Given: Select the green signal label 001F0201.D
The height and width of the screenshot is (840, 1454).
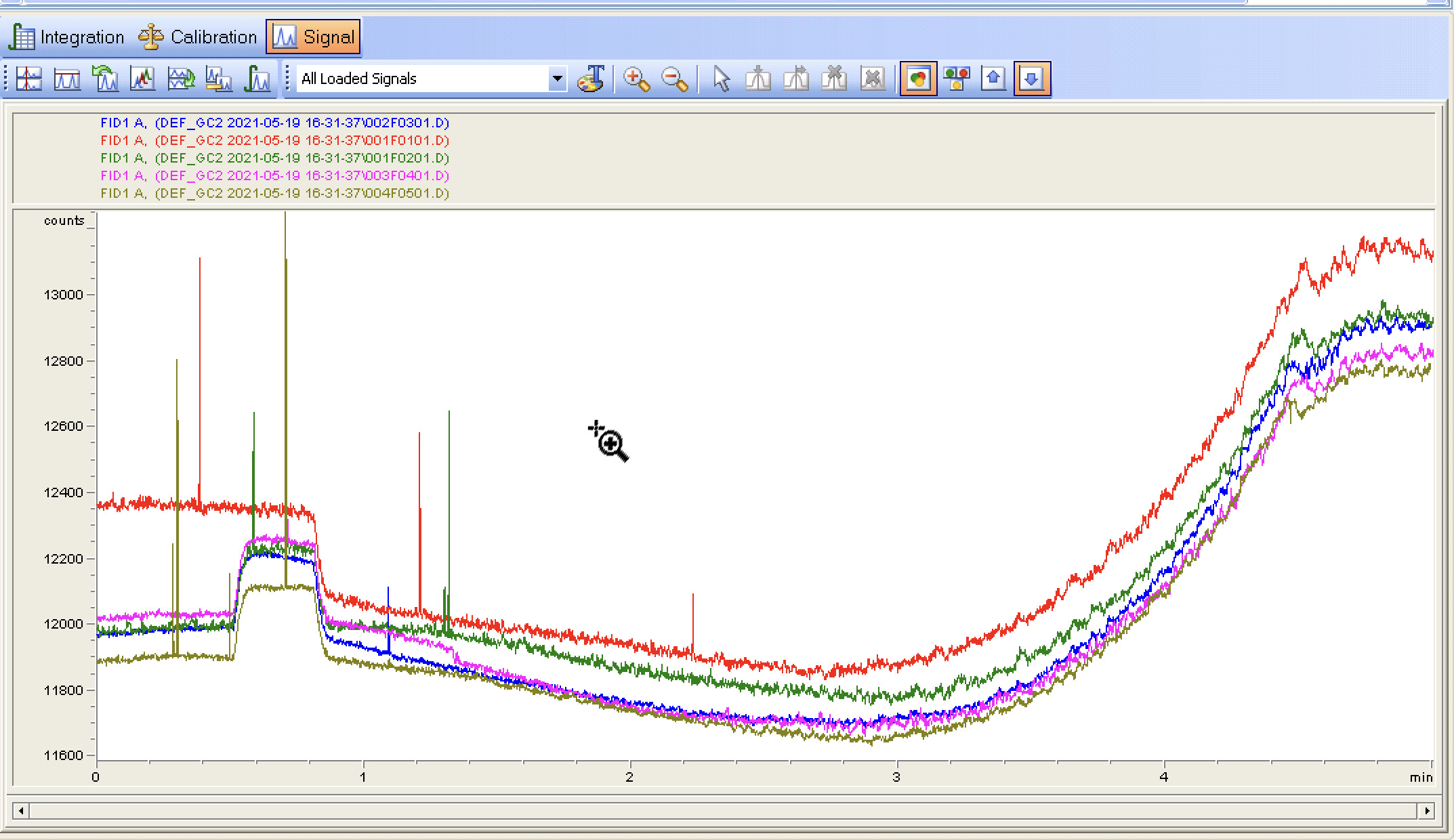Looking at the screenshot, I should click(274, 158).
